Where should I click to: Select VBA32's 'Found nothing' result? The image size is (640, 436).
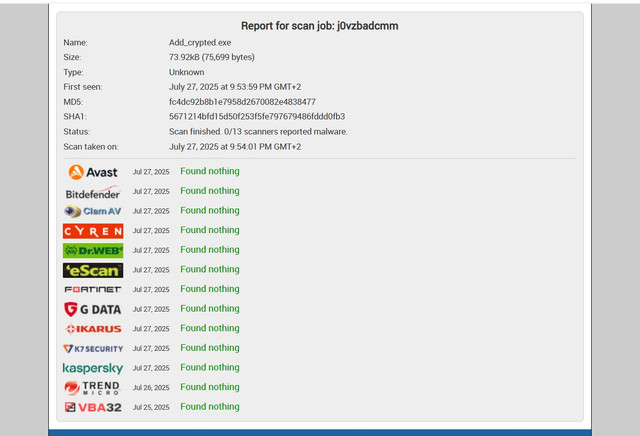[210, 406]
